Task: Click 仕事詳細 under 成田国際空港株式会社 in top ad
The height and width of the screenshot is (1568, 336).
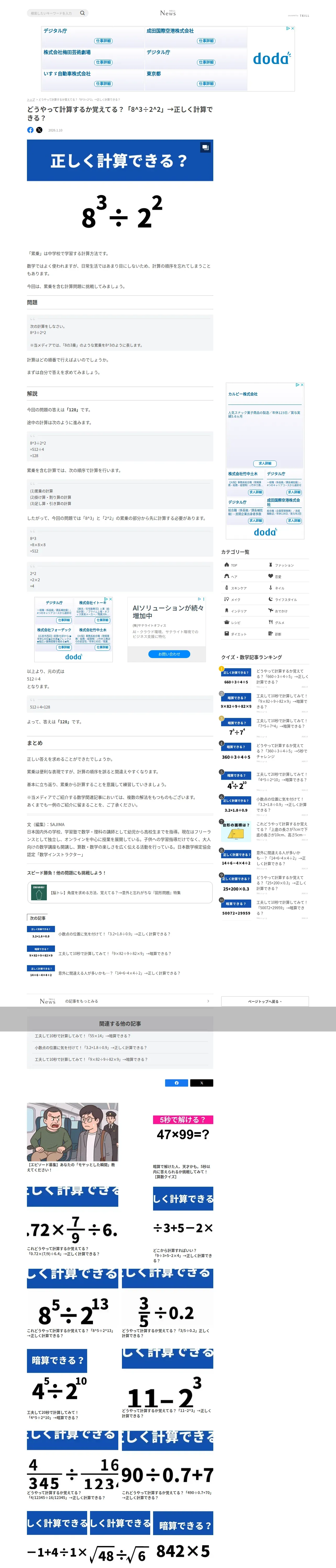Action: click(206, 41)
